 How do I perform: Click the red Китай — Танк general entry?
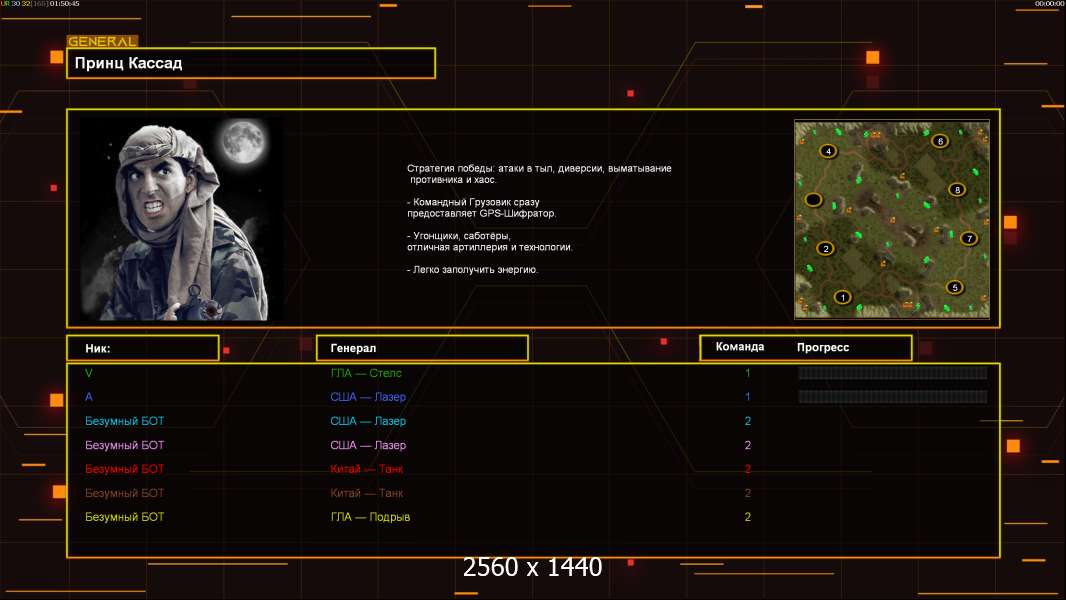[367, 469]
